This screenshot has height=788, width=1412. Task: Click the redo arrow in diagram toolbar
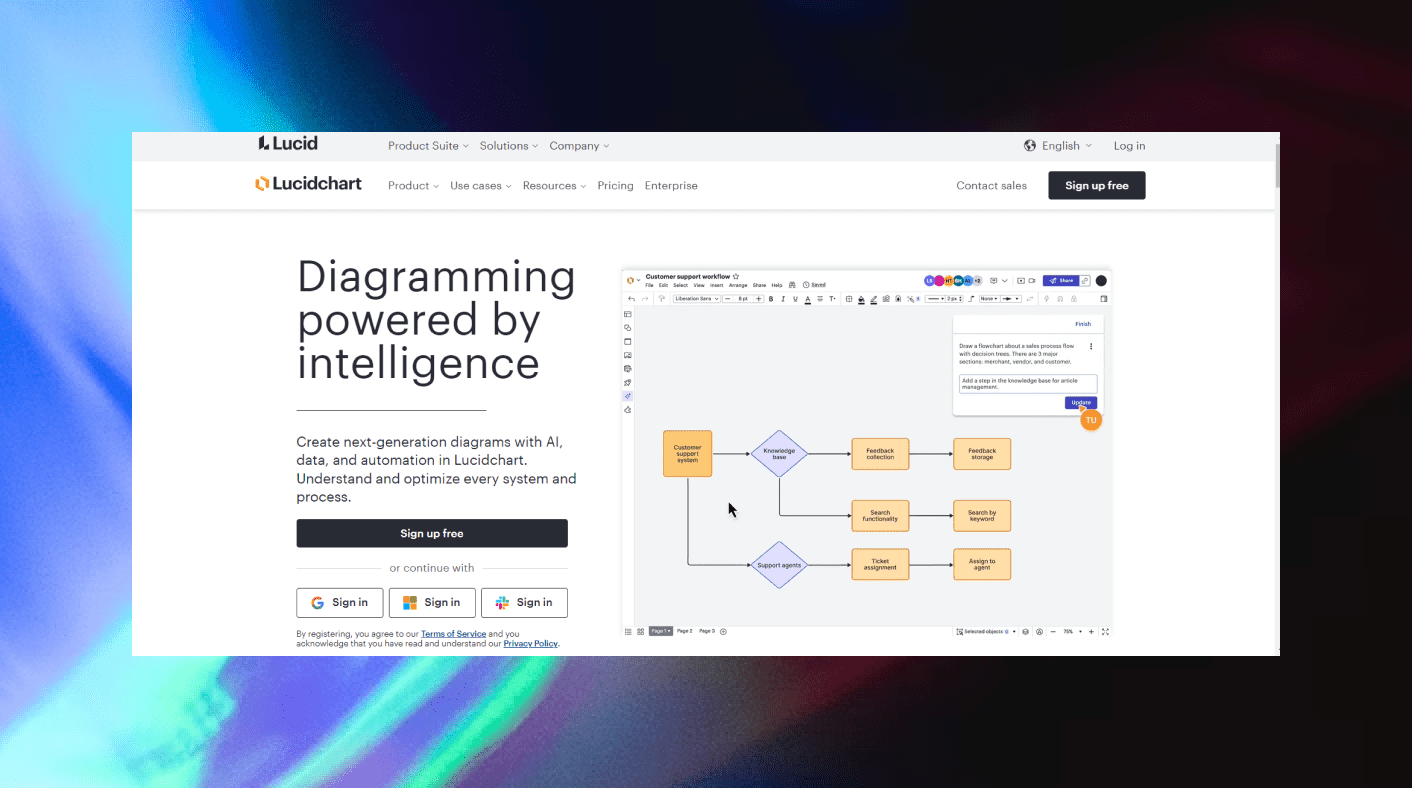coord(645,299)
